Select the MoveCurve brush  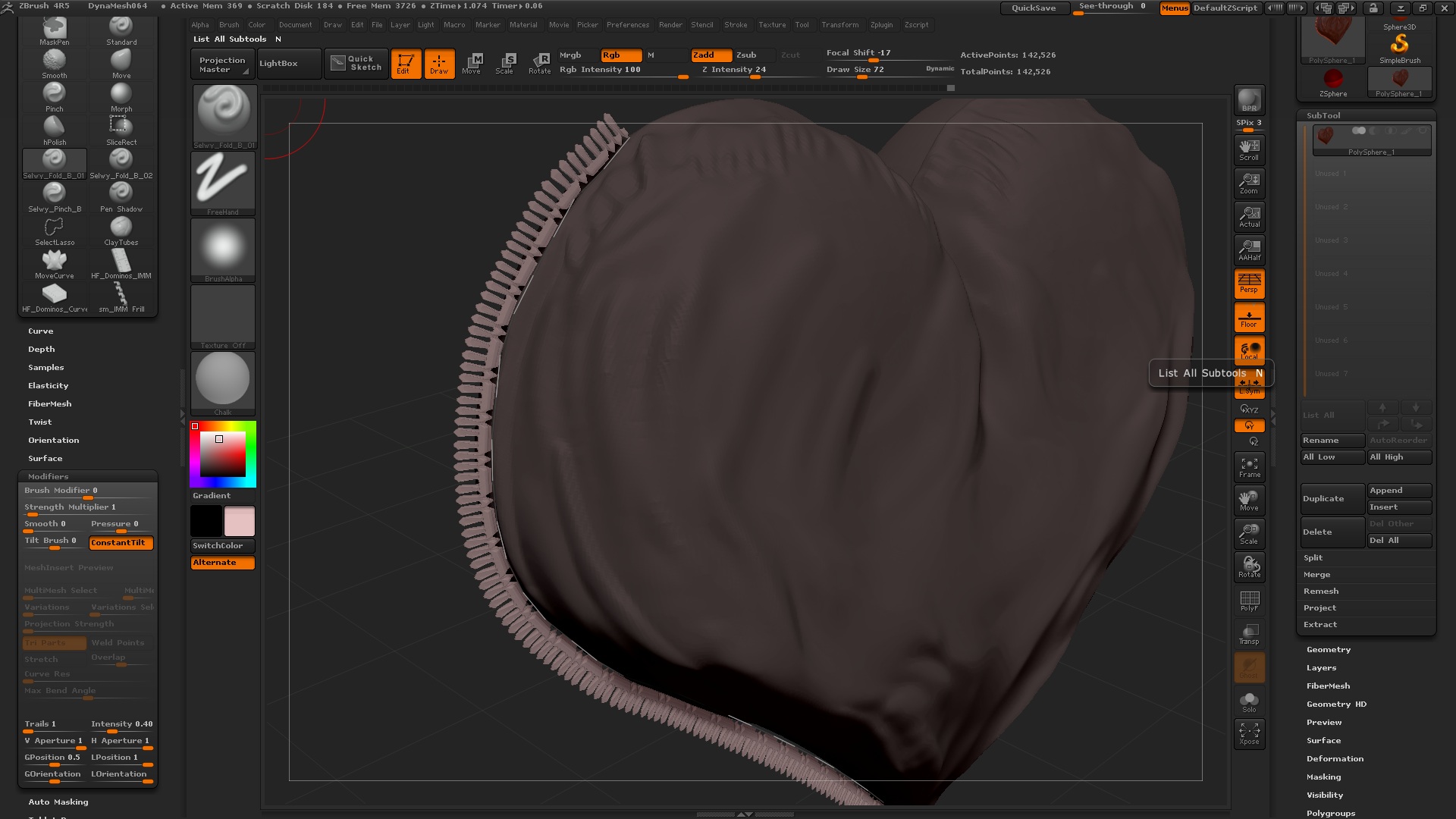pos(54,265)
